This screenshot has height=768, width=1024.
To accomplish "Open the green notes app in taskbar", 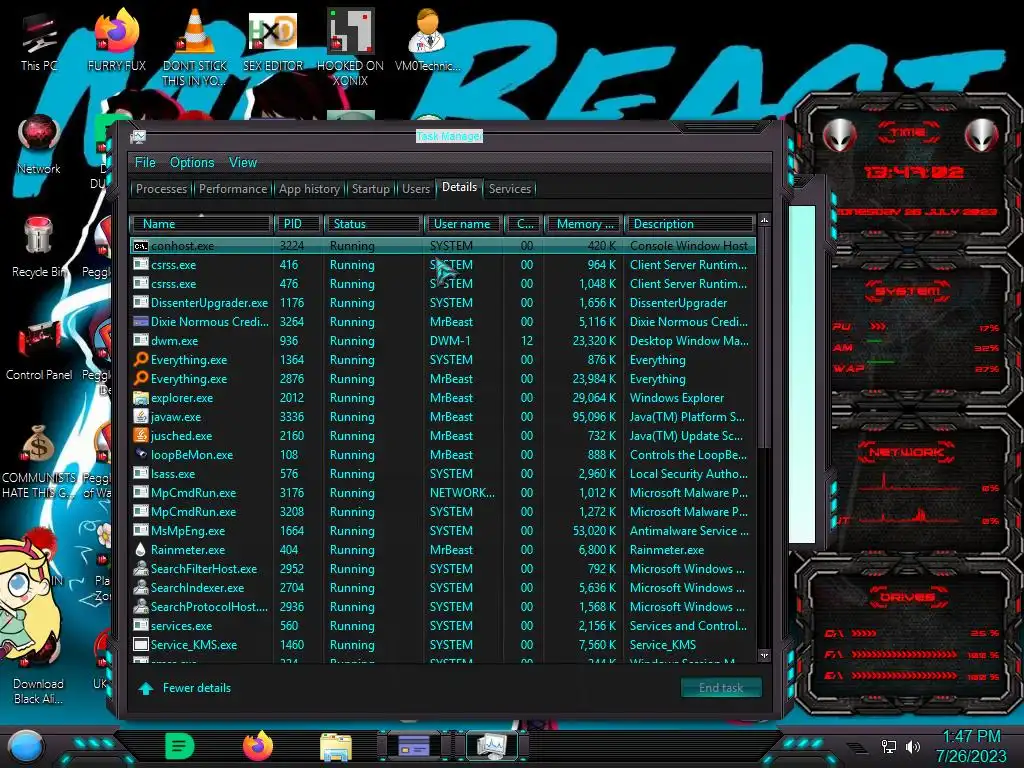I will click(180, 746).
